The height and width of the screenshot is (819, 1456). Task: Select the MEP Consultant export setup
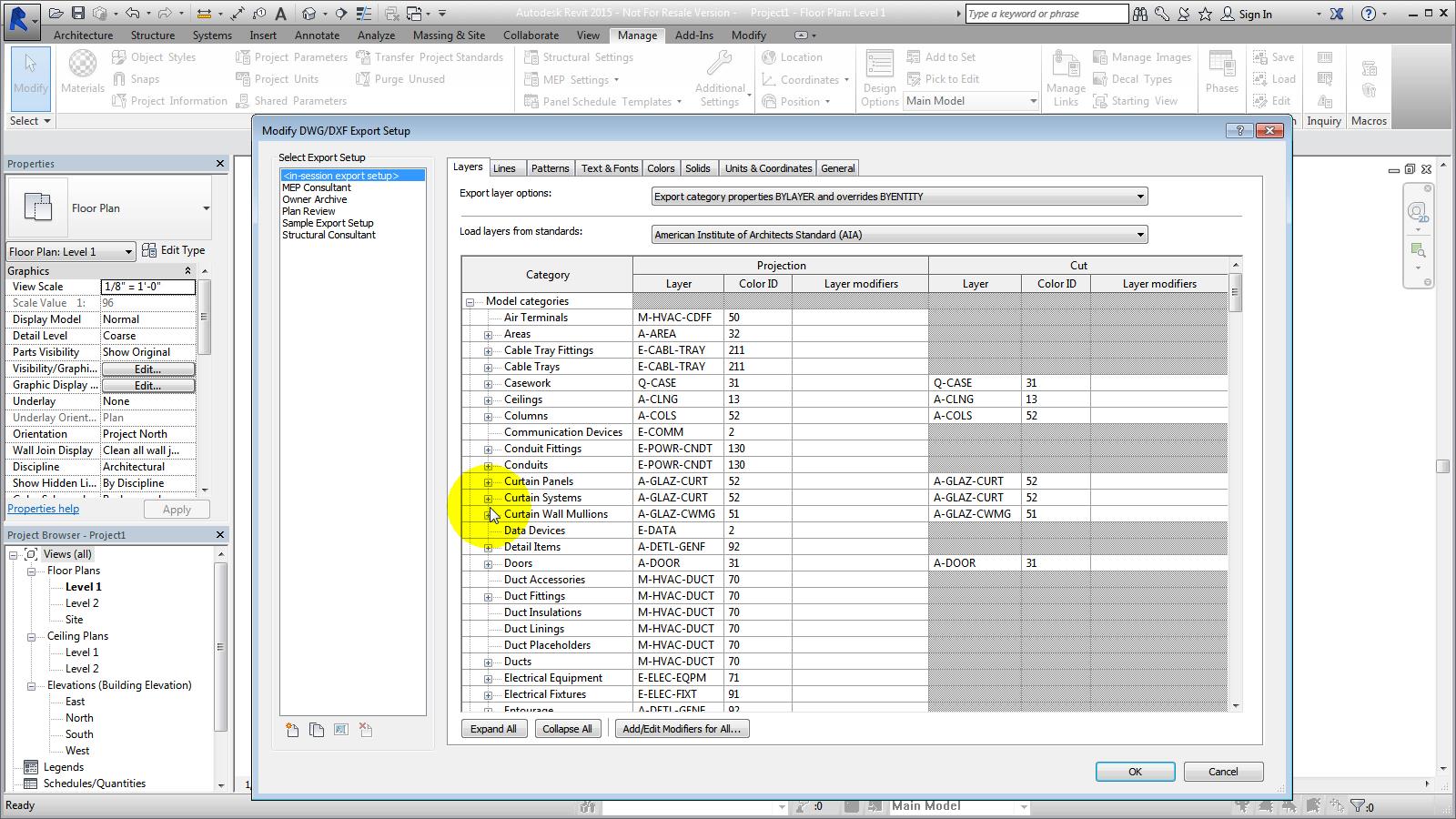tap(316, 187)
